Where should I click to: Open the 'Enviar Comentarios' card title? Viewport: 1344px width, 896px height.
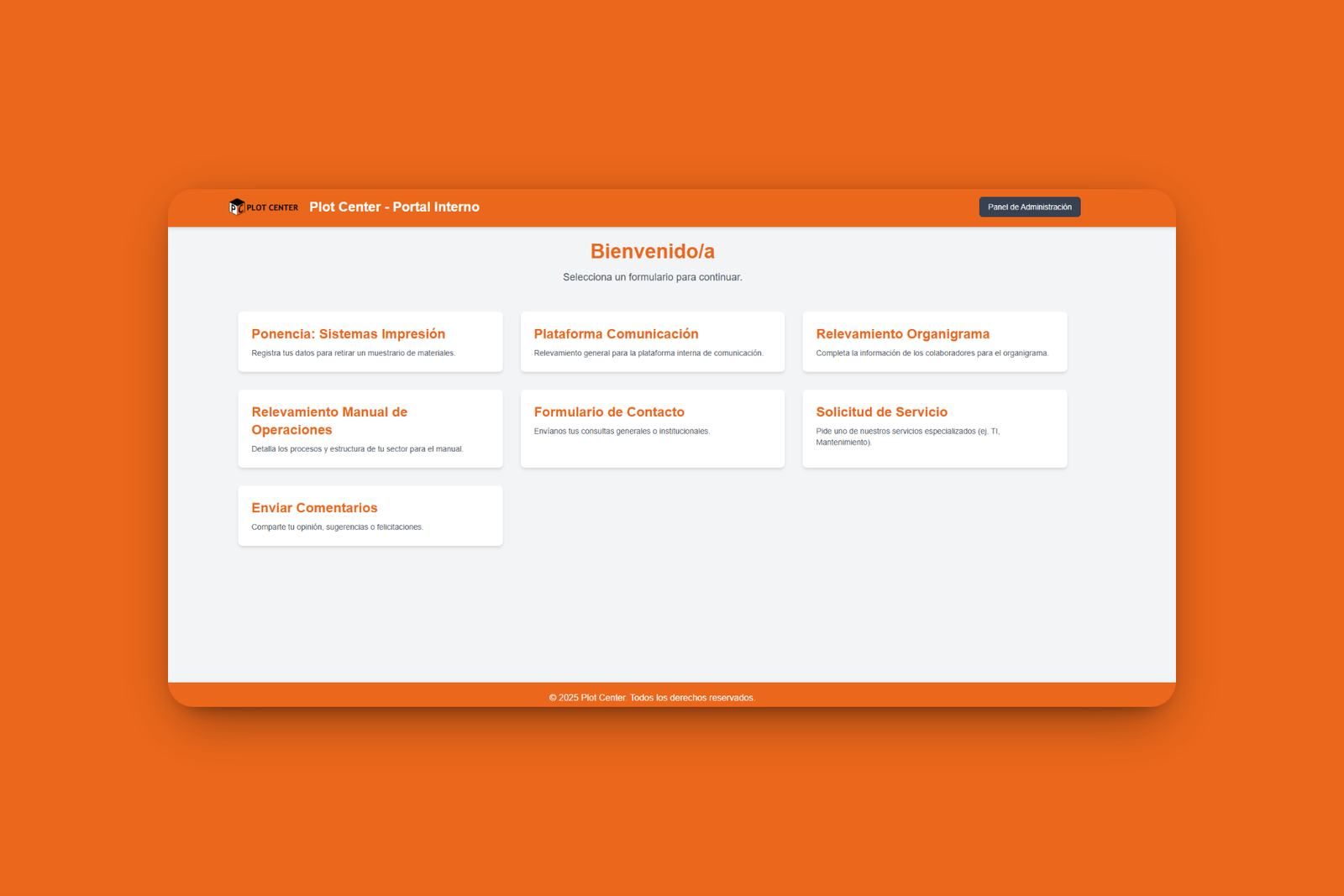point(314,508)
